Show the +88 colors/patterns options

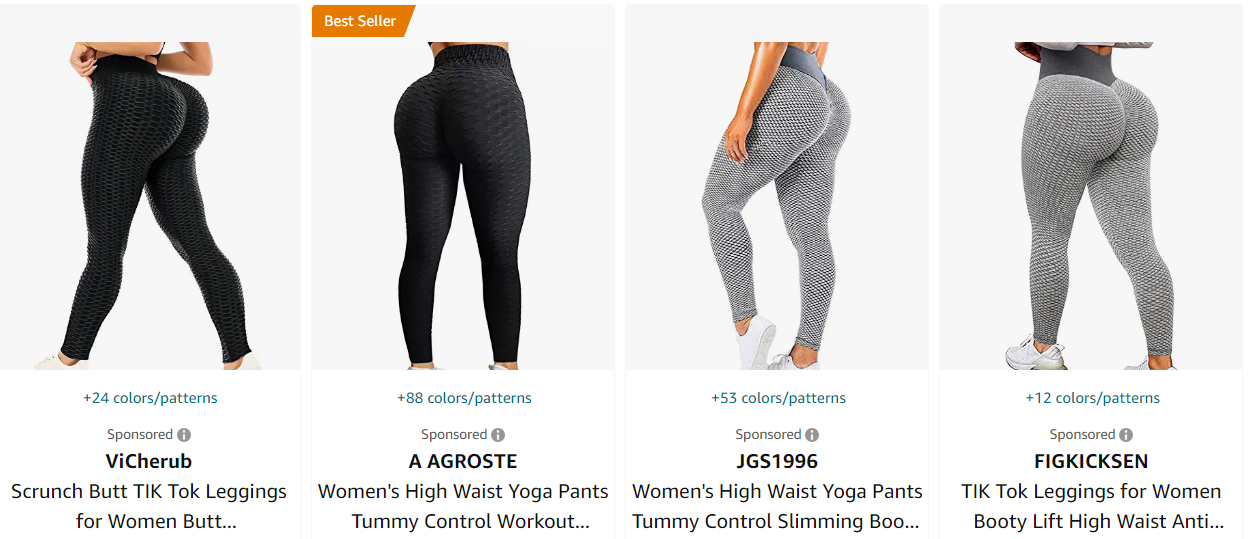pos(464,398)
